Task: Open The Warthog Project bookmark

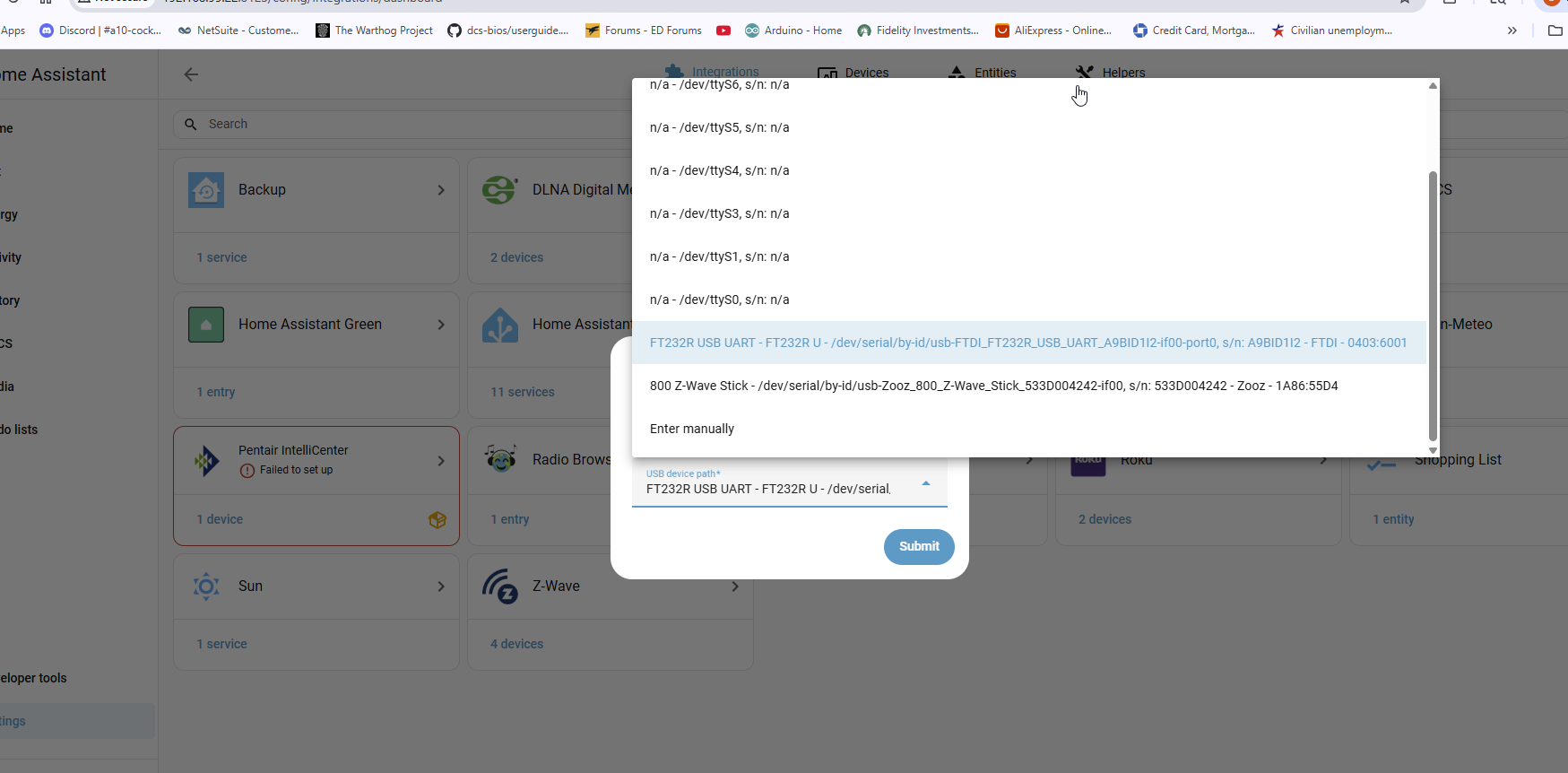Action: pos(374,30)
